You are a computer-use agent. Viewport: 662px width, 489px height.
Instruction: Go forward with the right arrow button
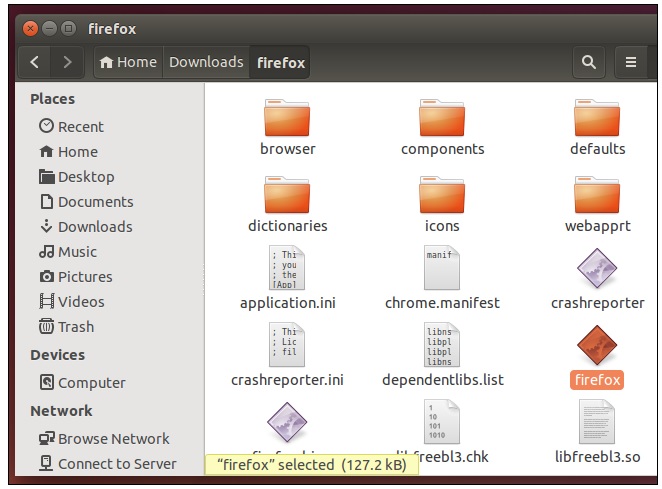coord(67,62)
